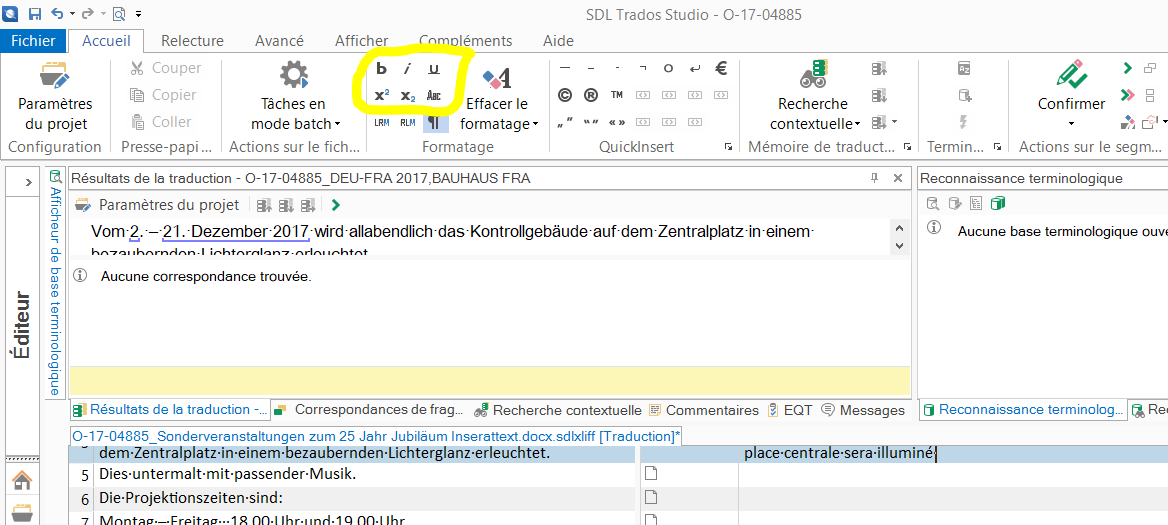Click the Couper button
This screenshot has width=1168, height=525.
point(165,69)
